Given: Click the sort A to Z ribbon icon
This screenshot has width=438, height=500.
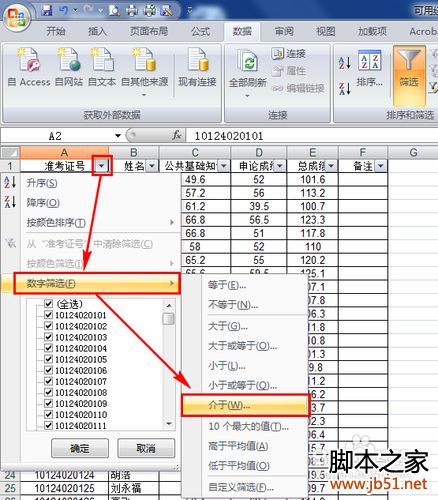Looking at the screenshot, I should (345, 63).
